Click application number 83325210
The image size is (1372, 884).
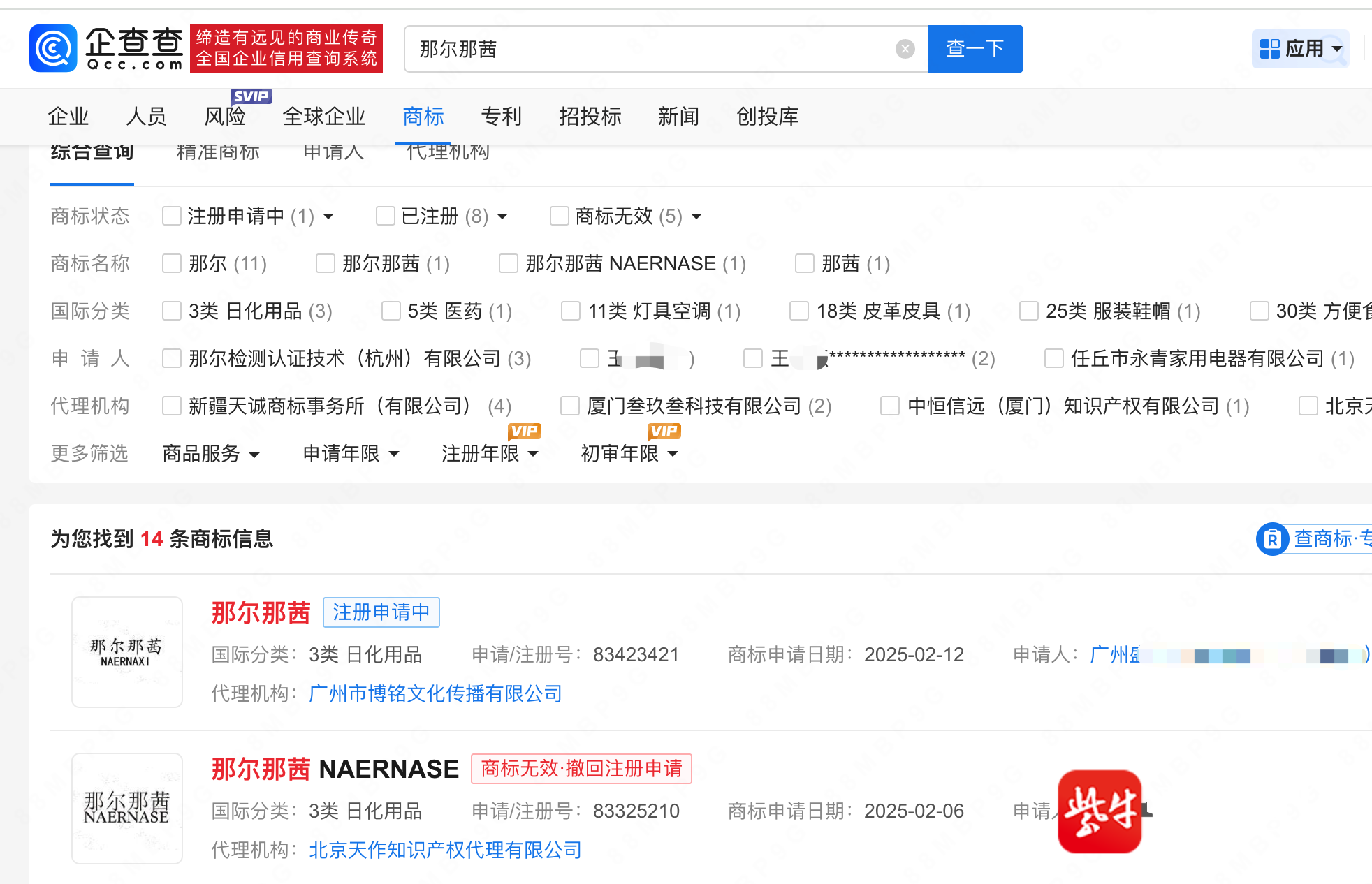[636, 811]
